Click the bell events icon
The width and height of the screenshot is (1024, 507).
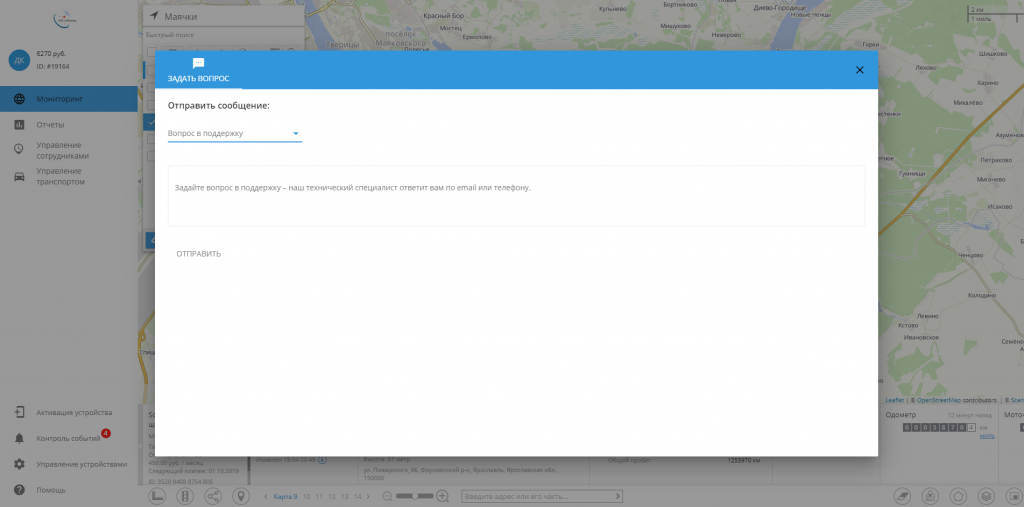point(20,438)
